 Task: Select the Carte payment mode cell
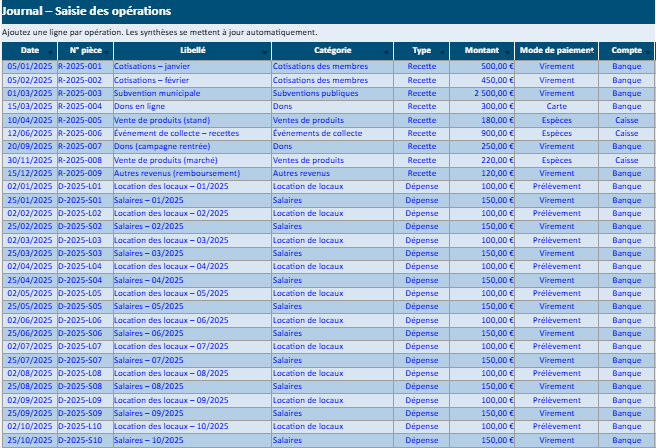557,106
